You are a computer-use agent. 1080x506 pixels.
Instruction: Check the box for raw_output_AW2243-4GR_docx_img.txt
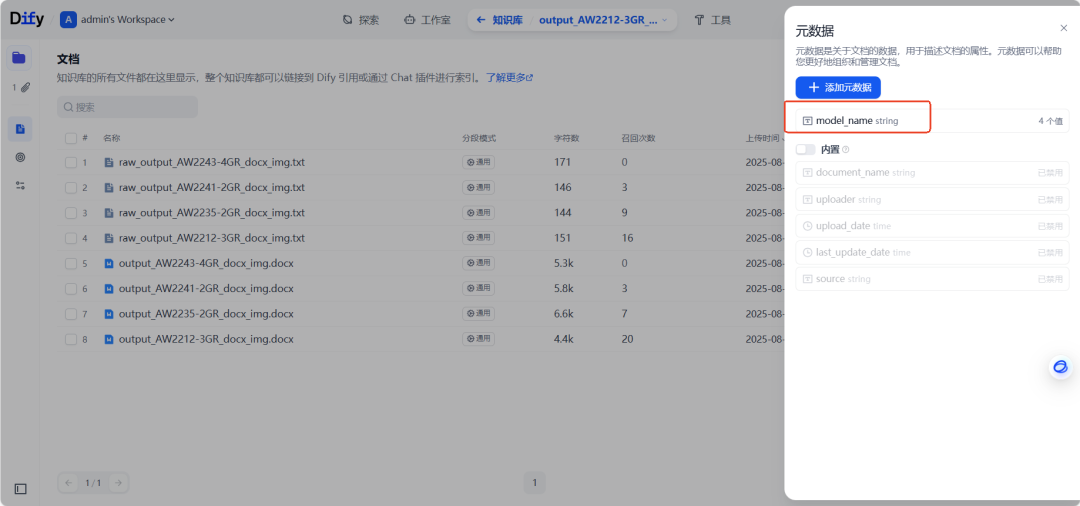click(x=71, y=162)
